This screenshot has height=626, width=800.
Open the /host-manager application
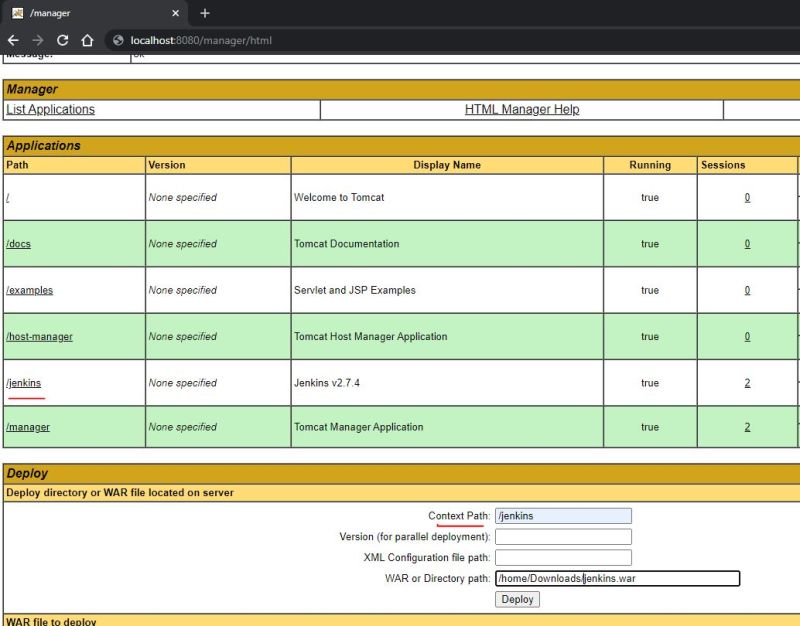click(x=39, y=336)
